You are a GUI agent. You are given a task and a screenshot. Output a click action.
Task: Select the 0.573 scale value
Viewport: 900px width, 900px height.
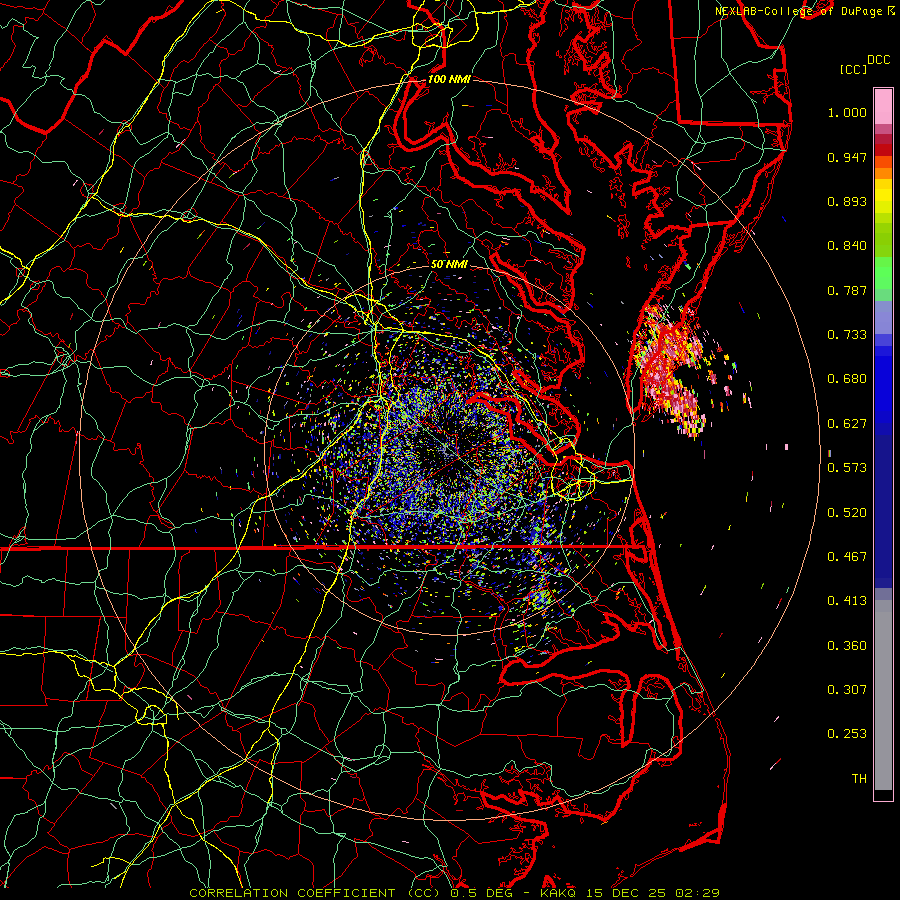(x=847, y=468)
